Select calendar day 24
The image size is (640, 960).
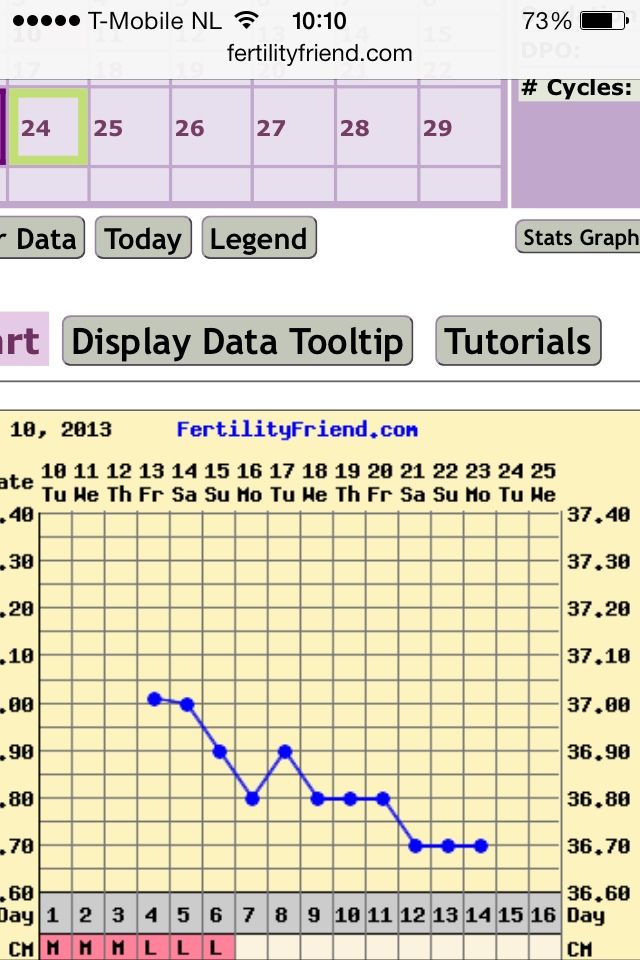(49, 127)
